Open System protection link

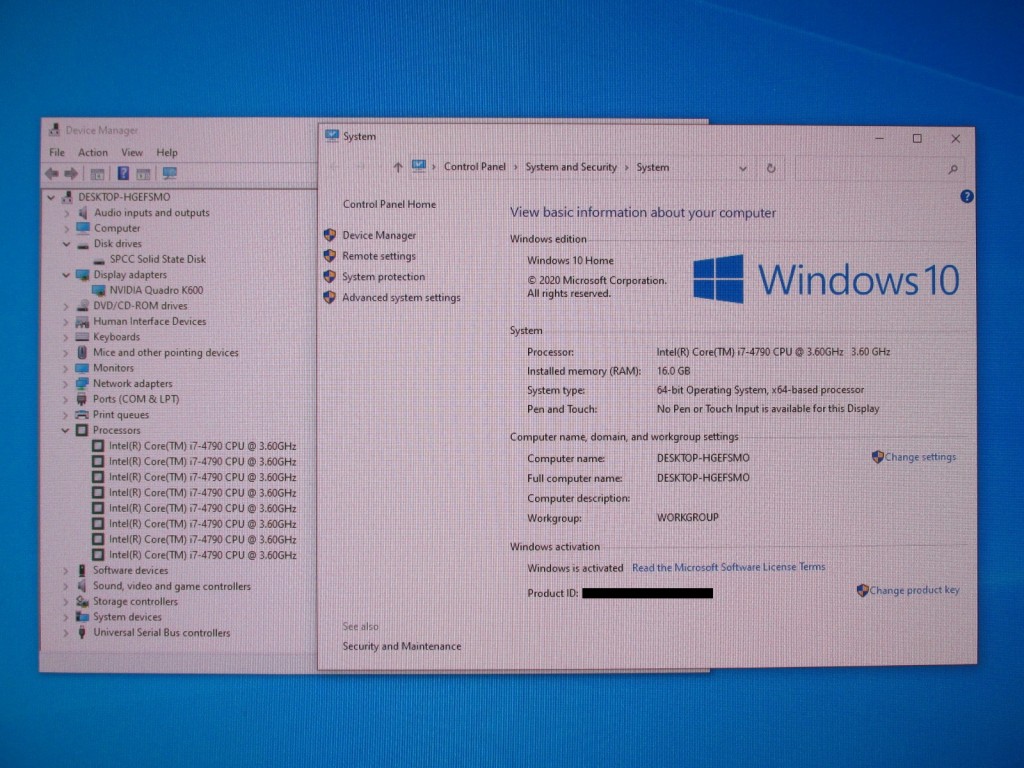[x=383, y=277]
